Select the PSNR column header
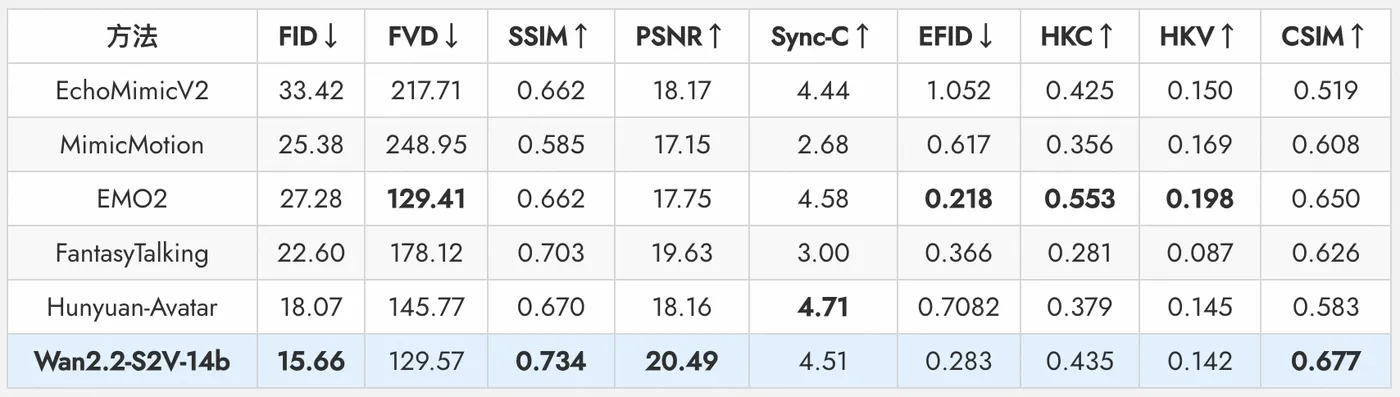1400x397 pixels. click(x=678, y=37)
